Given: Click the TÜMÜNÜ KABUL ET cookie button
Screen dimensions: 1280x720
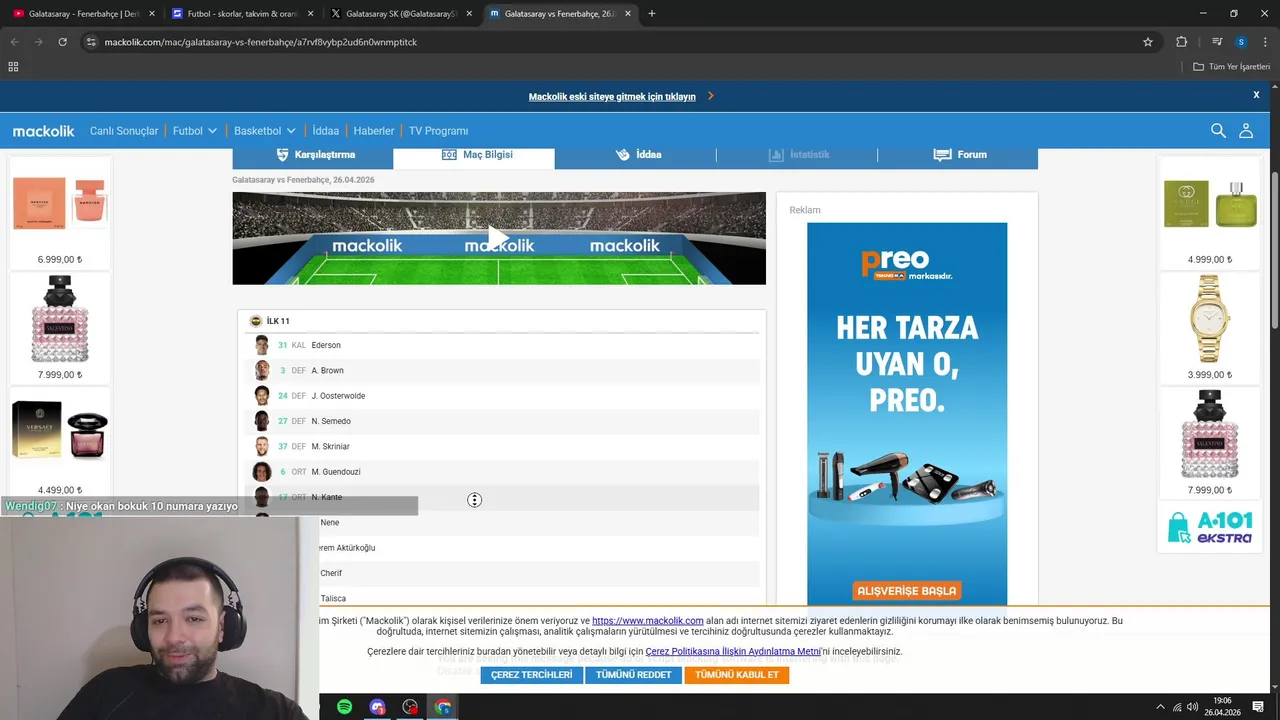Looking at the screenshot, I should (737, 675).
